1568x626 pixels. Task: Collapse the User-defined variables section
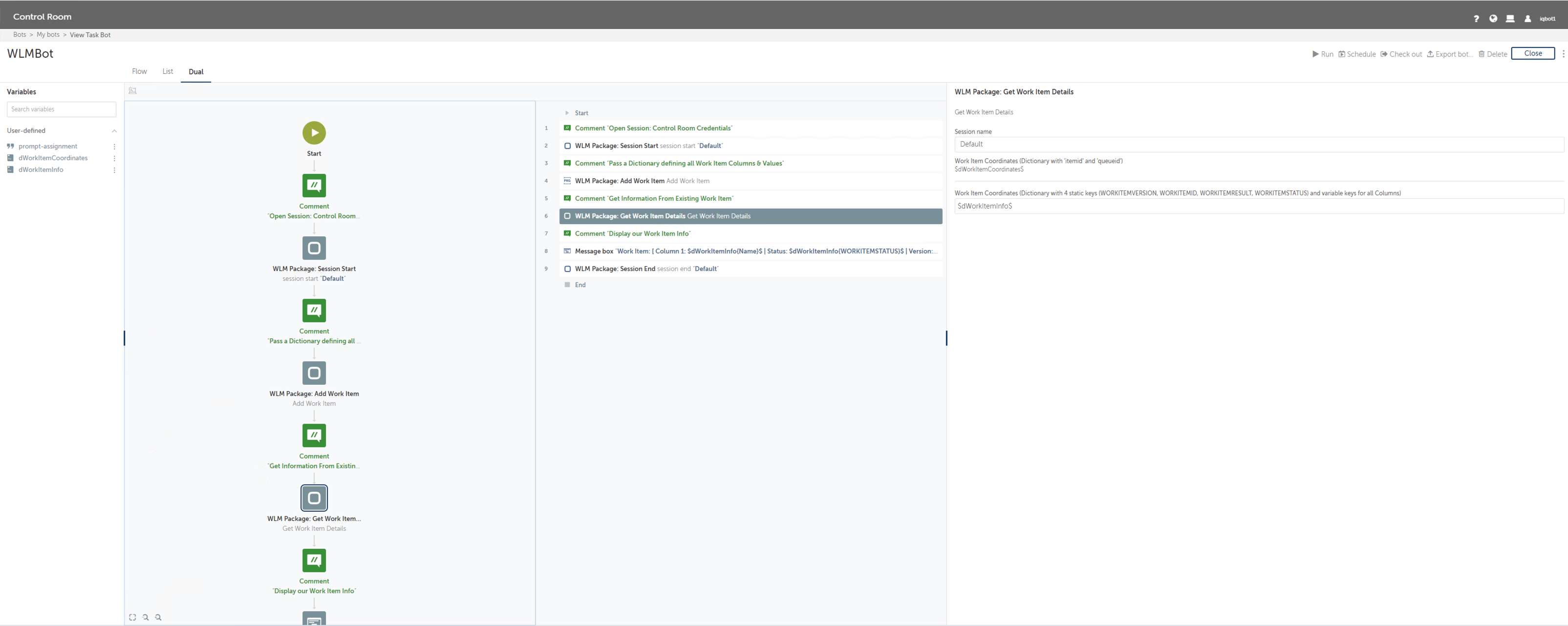(x=114, y=131)
